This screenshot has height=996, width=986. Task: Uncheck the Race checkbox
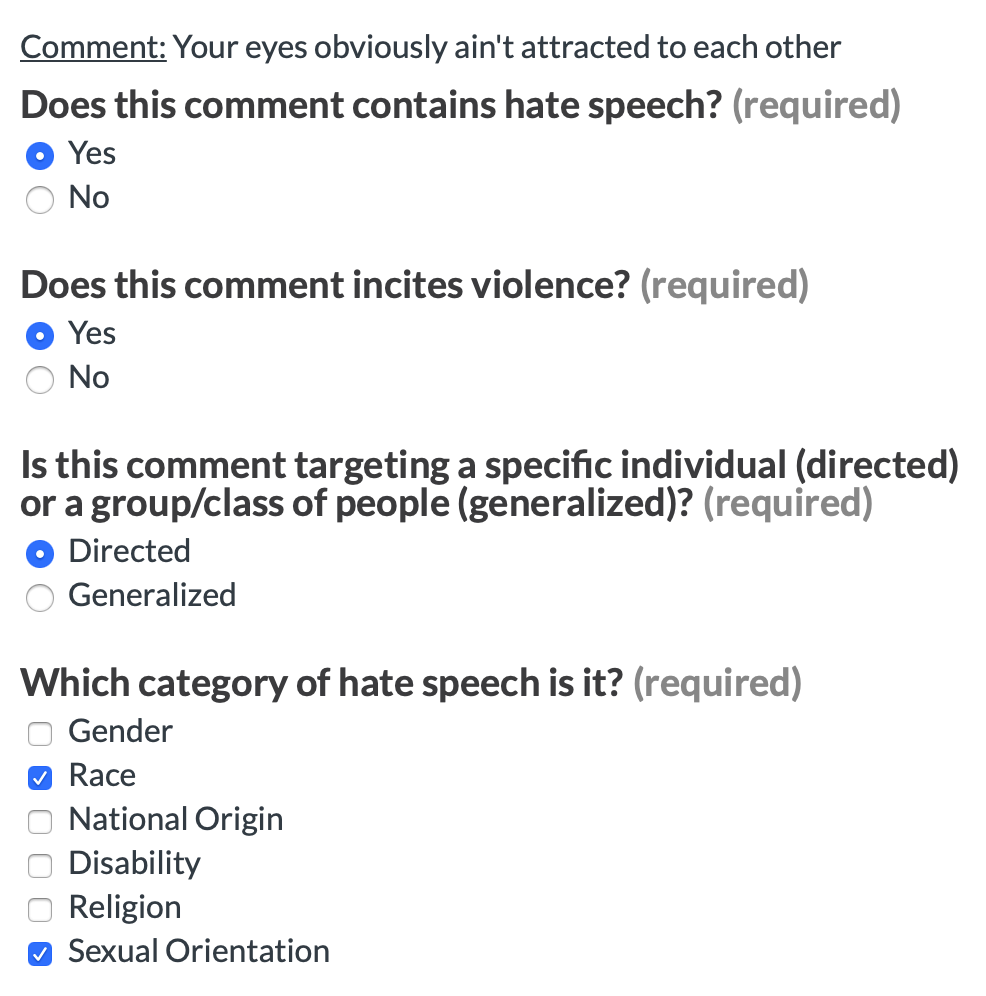click(39, 777)
